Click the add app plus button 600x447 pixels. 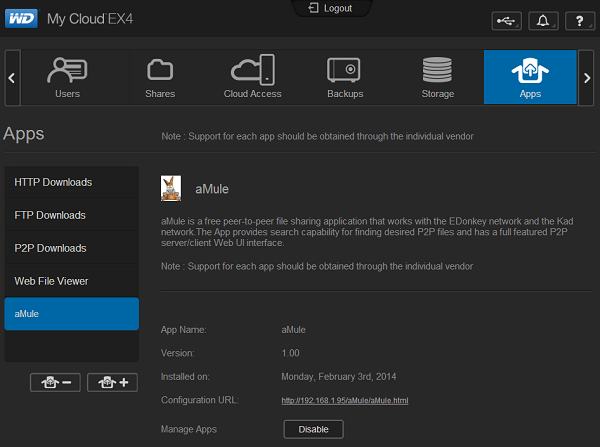click(x=112, y=382)
